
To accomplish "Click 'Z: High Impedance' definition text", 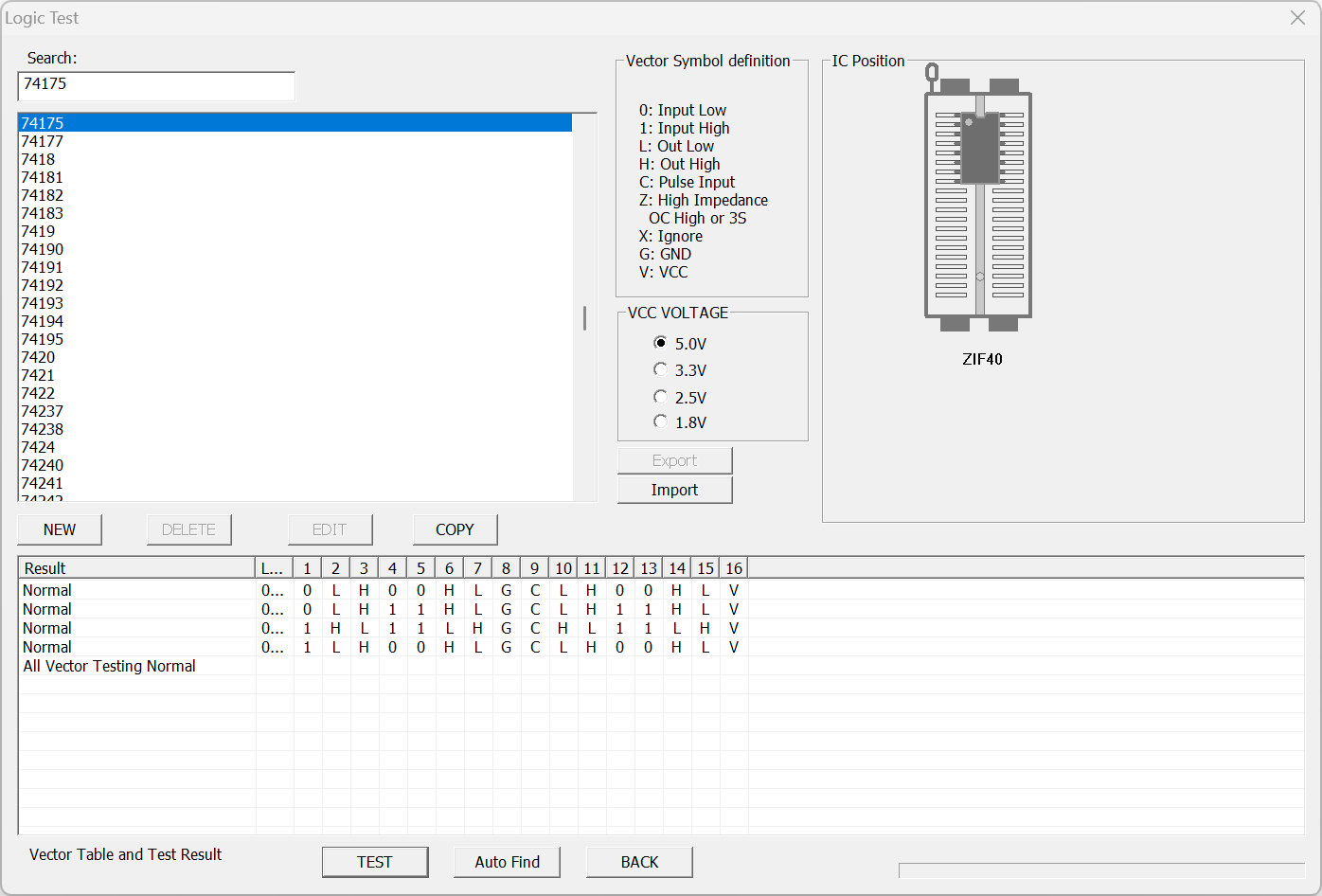I will point(704,200).
